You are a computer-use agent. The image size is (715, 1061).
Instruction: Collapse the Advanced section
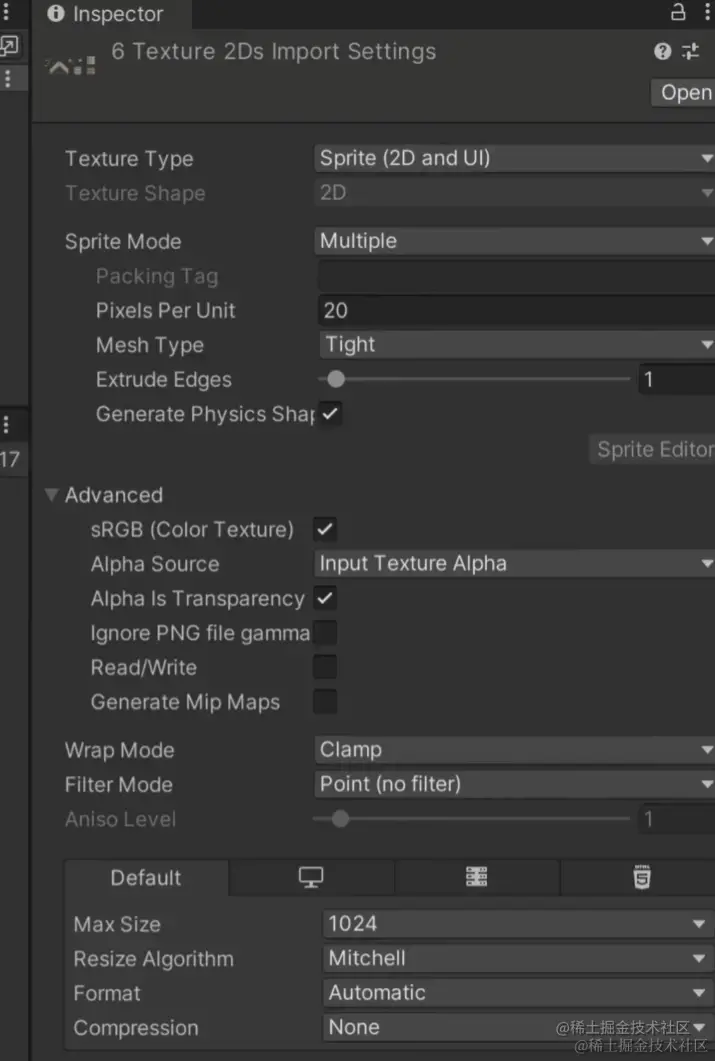51,495
